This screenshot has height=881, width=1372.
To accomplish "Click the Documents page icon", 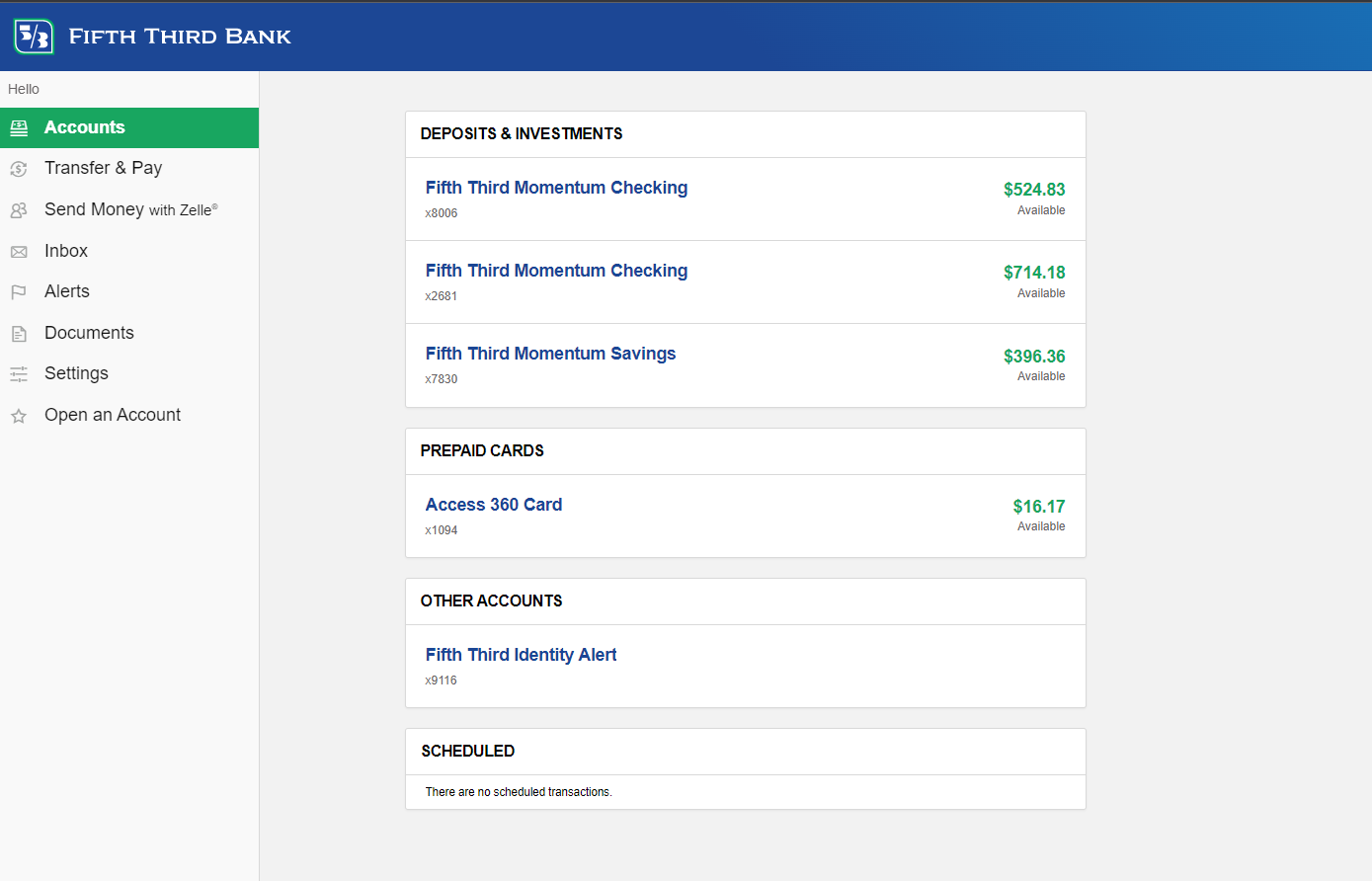I will point(19,334).
